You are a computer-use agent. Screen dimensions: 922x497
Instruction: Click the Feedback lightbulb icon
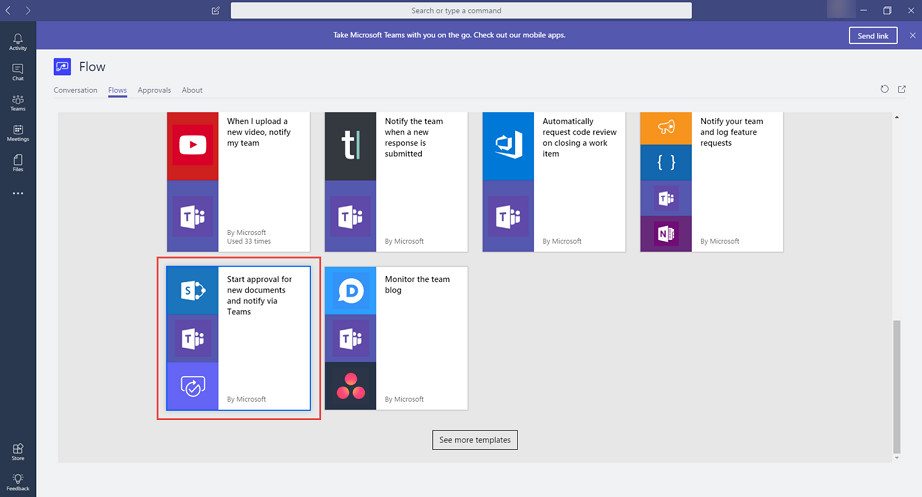[x=18, y=483]
